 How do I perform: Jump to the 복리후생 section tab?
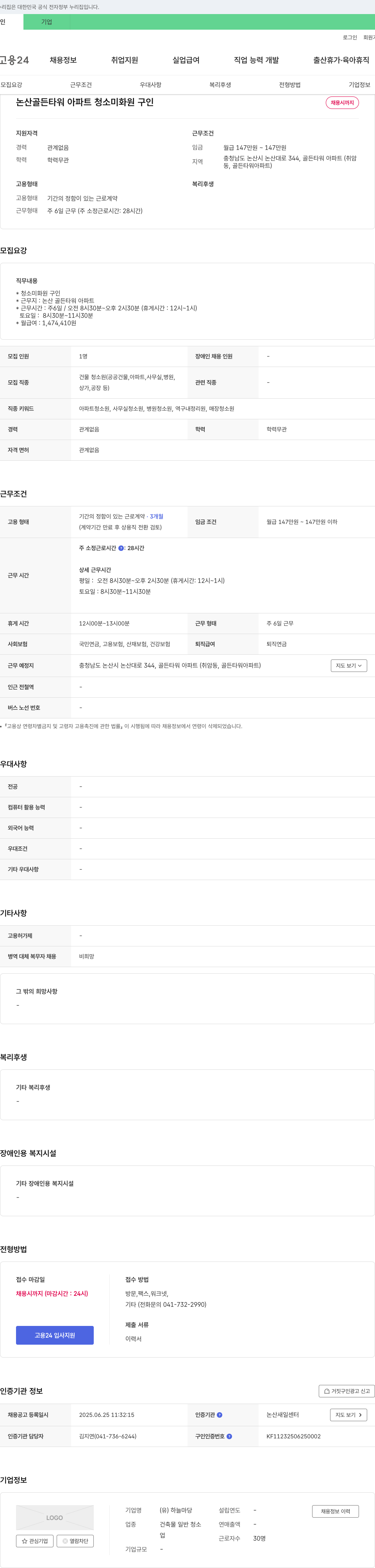pos(220,85)
